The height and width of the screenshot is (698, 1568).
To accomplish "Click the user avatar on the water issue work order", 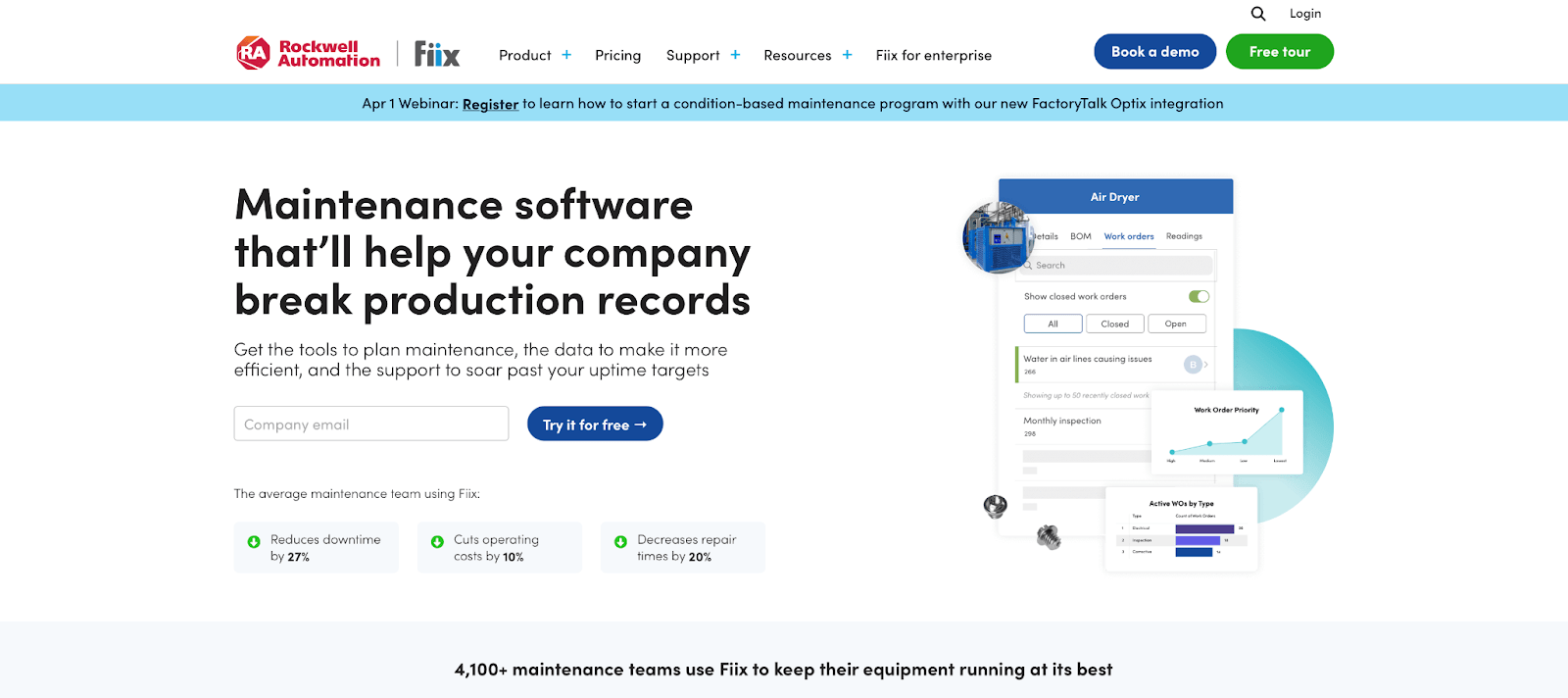I will click(1193, 365).
